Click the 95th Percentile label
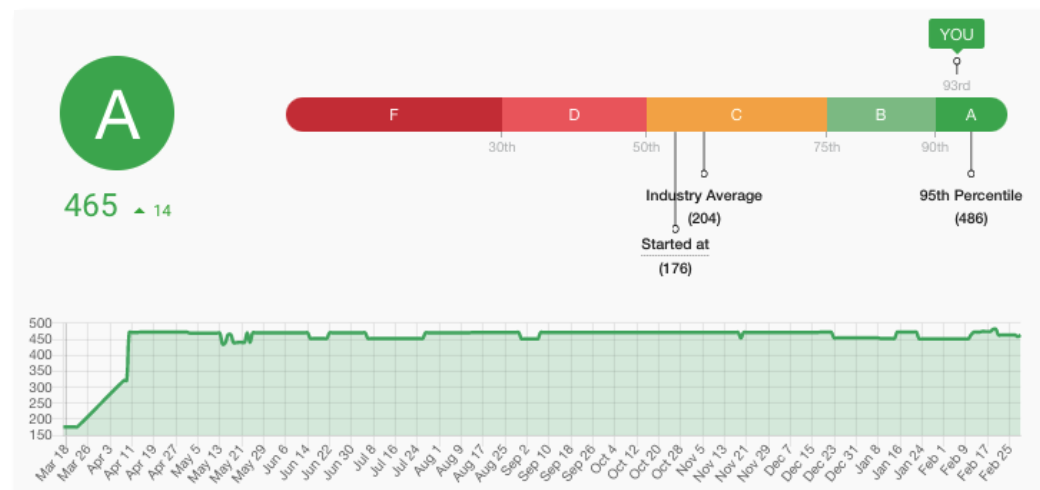 coord(971,196)
